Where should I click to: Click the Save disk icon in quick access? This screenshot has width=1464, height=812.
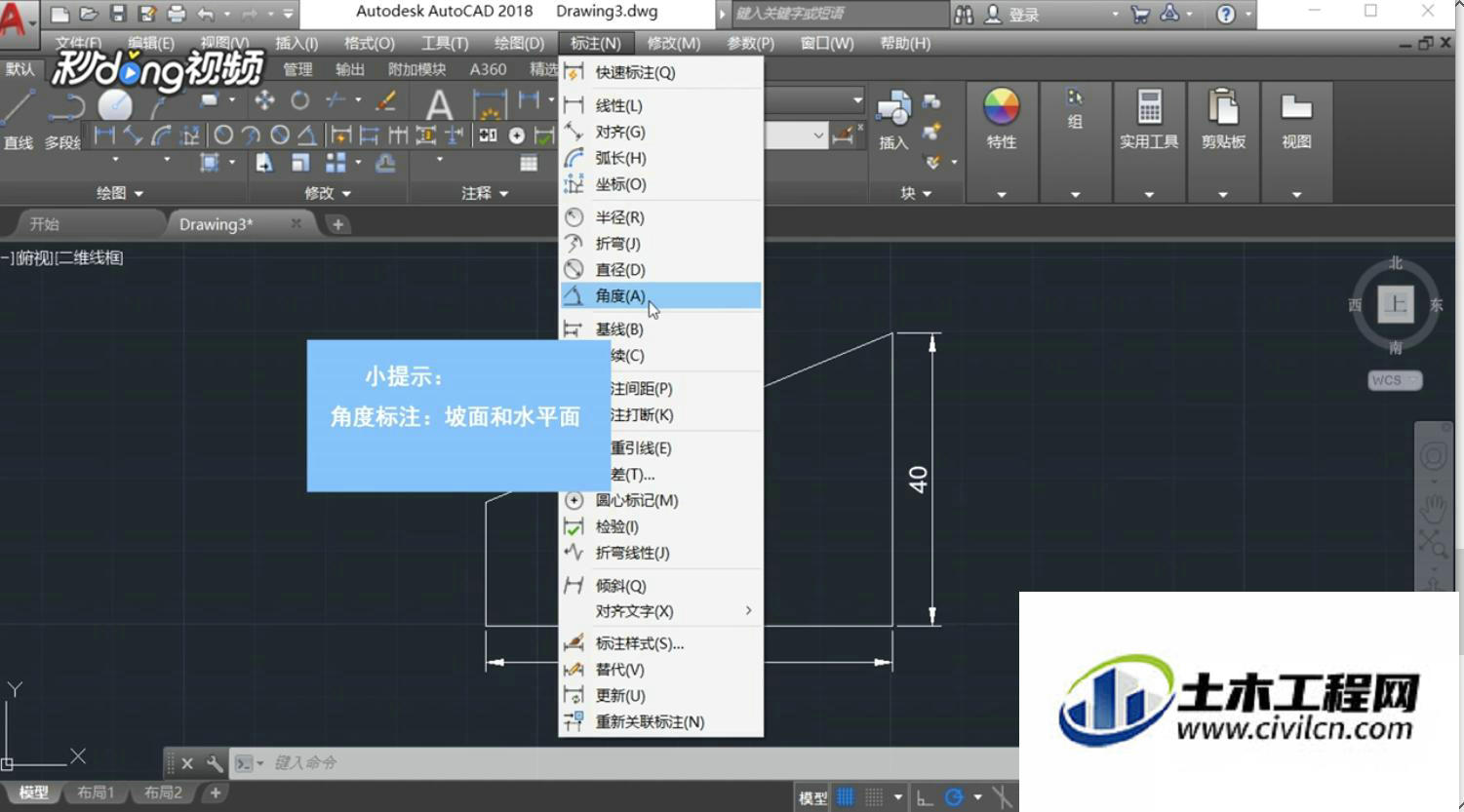tap(118, 14)
